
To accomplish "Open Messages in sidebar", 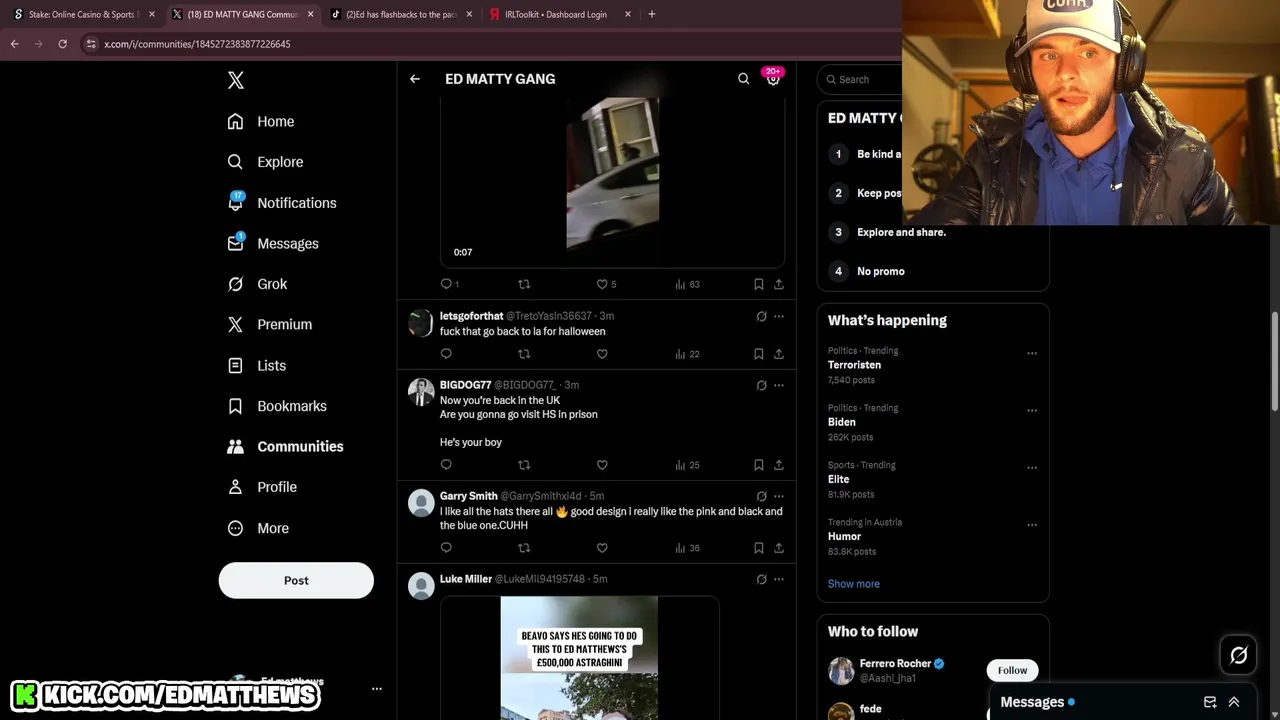I will (273, 244).
